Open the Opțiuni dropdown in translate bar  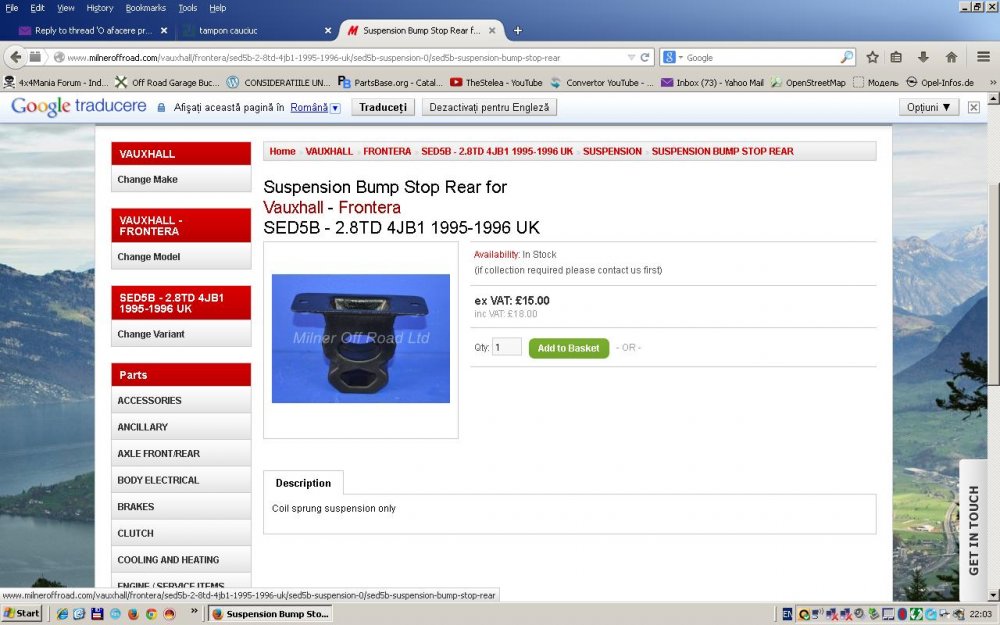click(929, 107)
